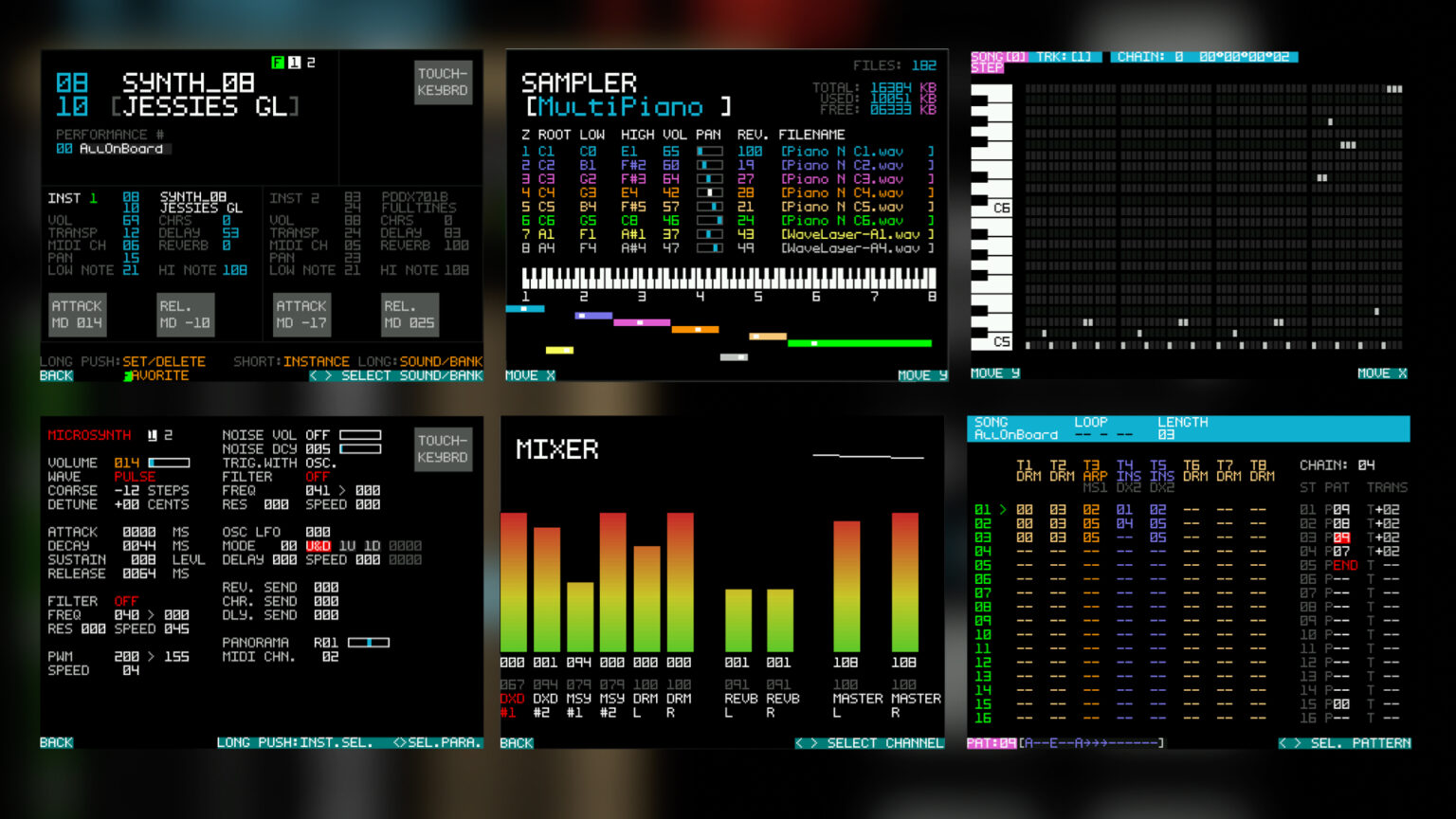Click MOVE Y control in piano roll sequencer
Screen dimensions: 1456x819
click(992, 373)
